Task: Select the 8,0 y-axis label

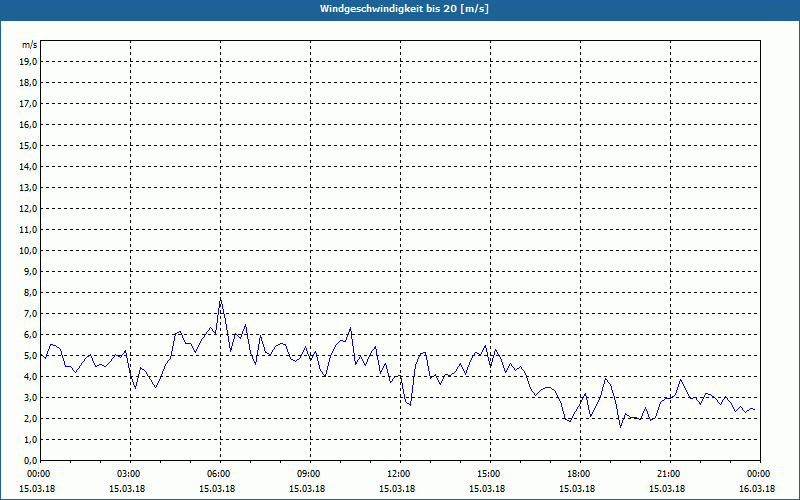Action: coord(31,292)
